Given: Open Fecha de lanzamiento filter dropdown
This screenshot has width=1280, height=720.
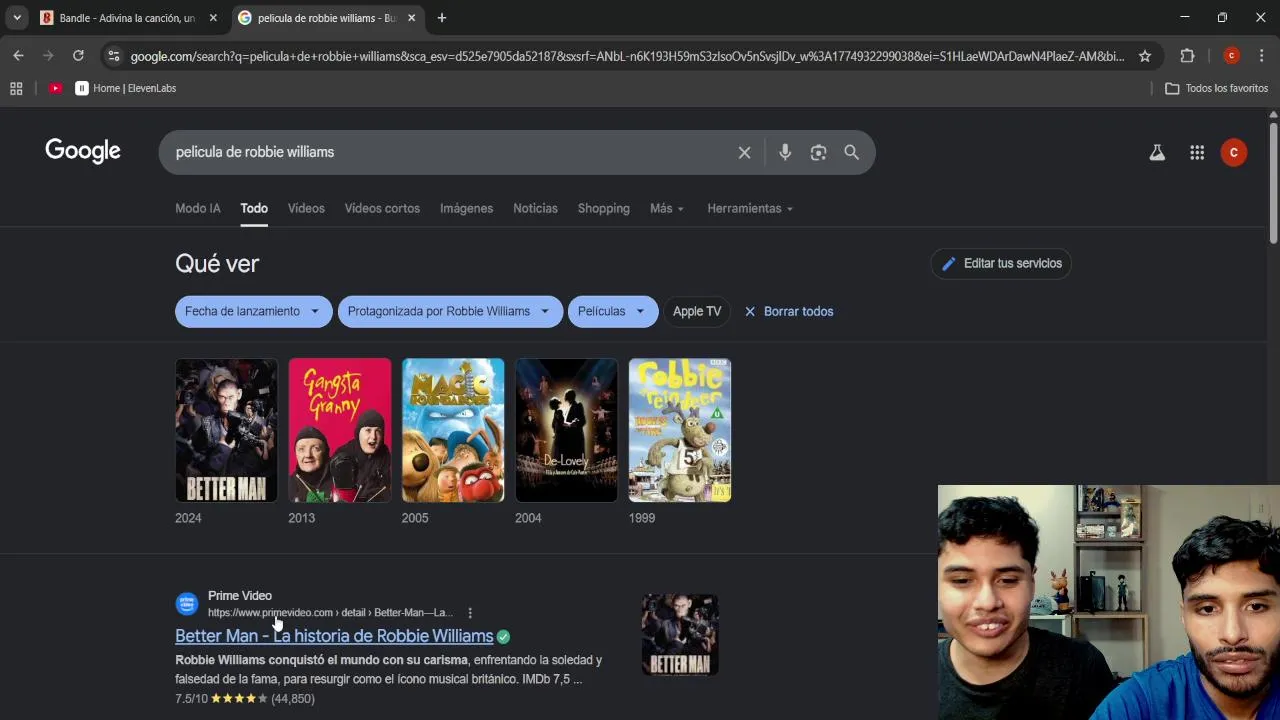Looking at the screenshot, I should click(x=254, y=311).
